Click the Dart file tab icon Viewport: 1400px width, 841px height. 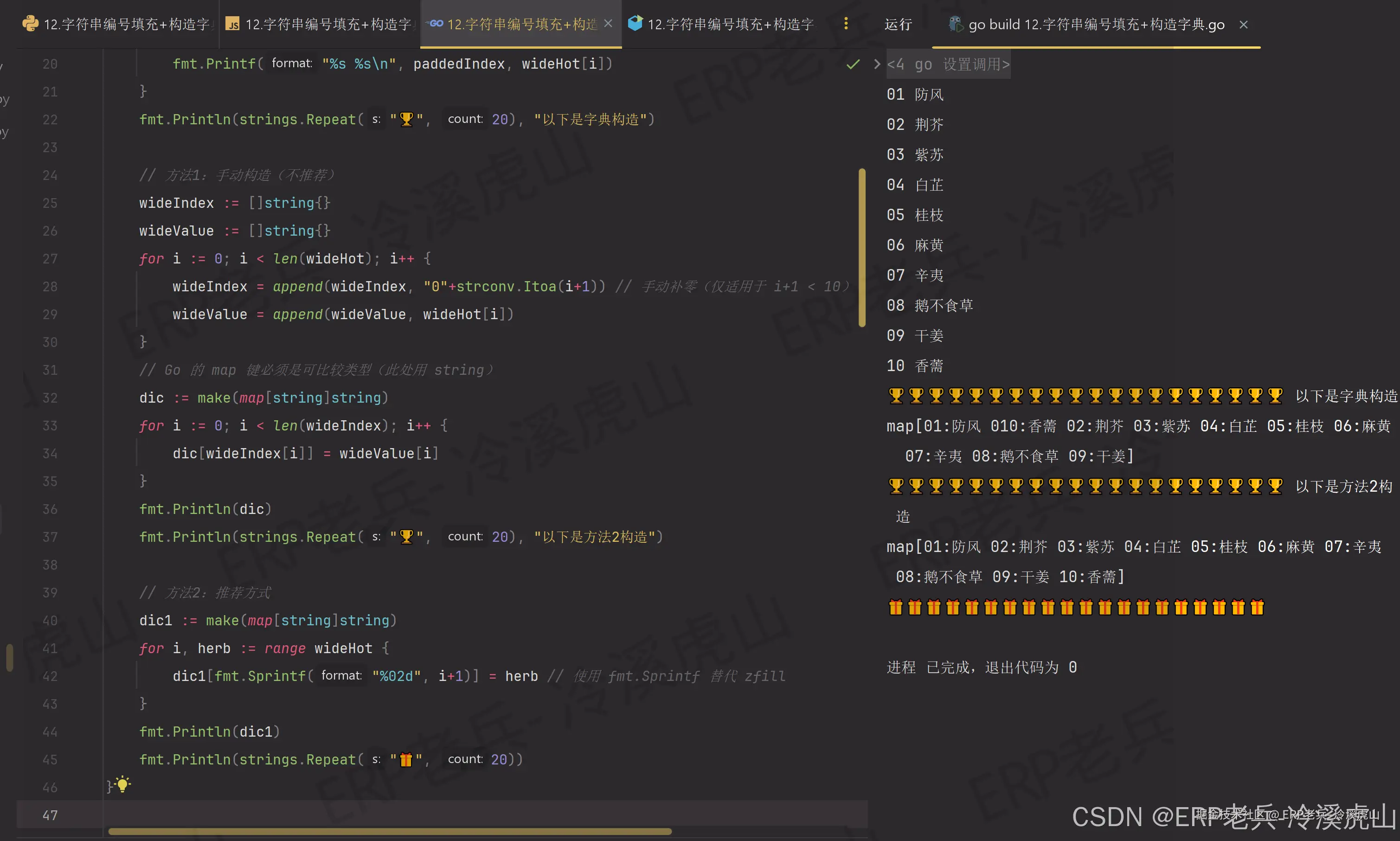[x=635, y=24]
